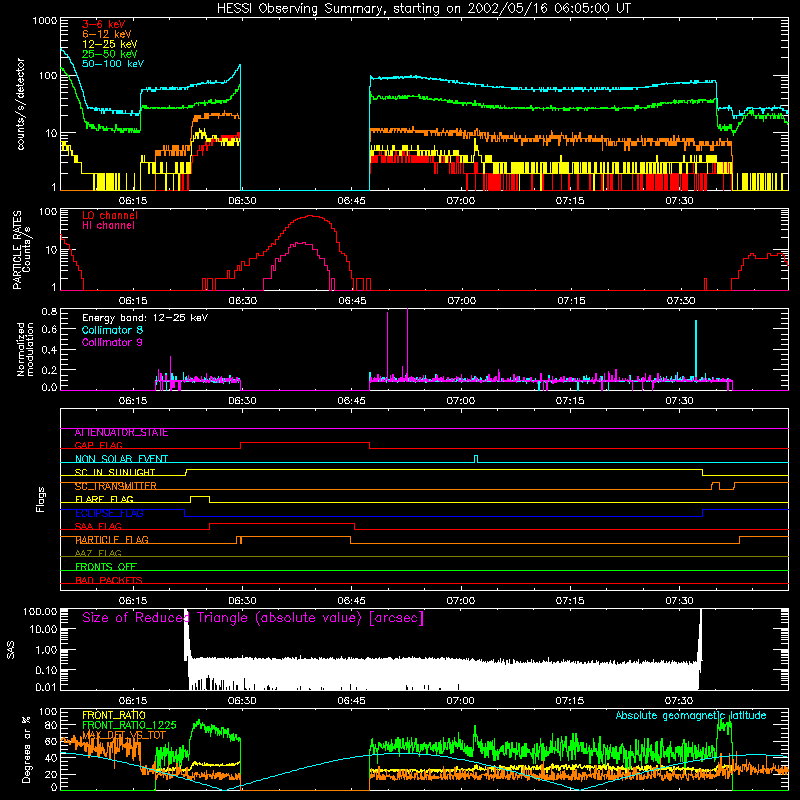Click the A4Z_FLAG label

(x=98, y=554)
